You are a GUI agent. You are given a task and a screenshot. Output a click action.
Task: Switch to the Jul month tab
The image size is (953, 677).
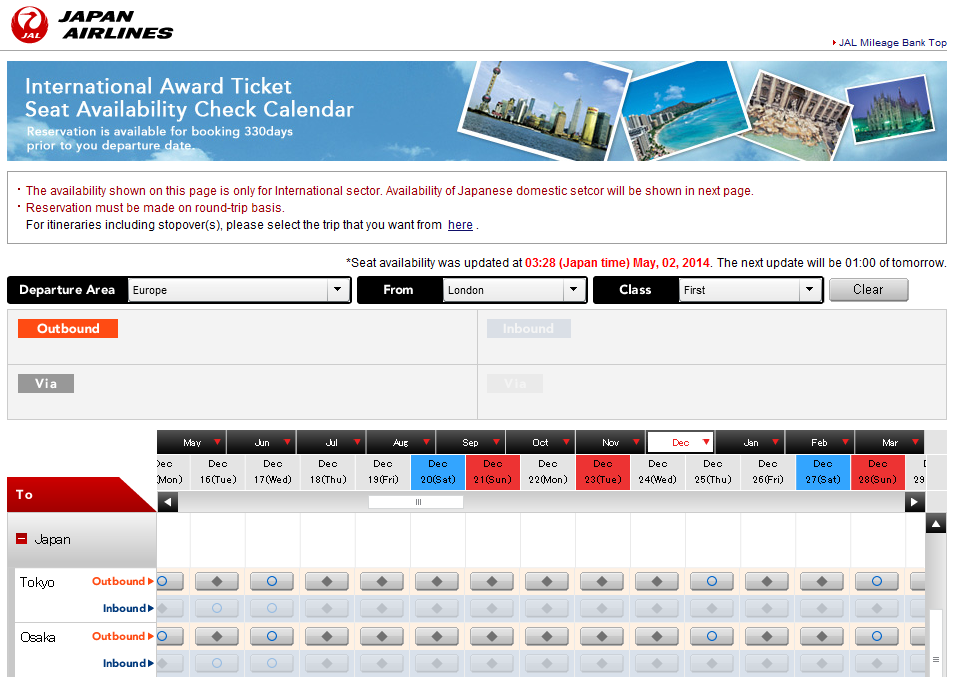[x=332, y=442]
